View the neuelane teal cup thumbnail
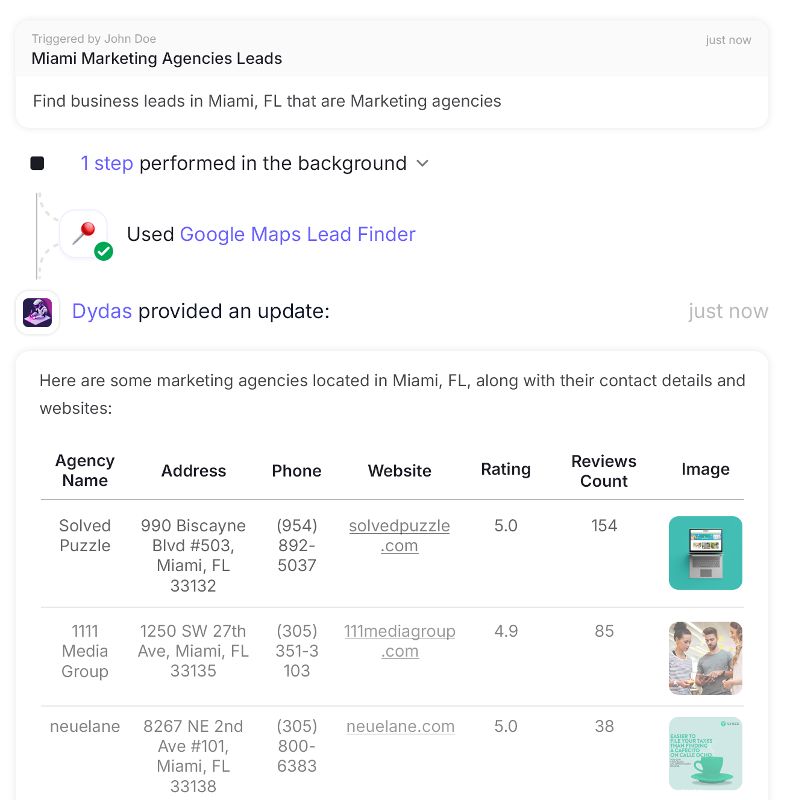This screenshot has height=800, width=787. coord(705,753)
